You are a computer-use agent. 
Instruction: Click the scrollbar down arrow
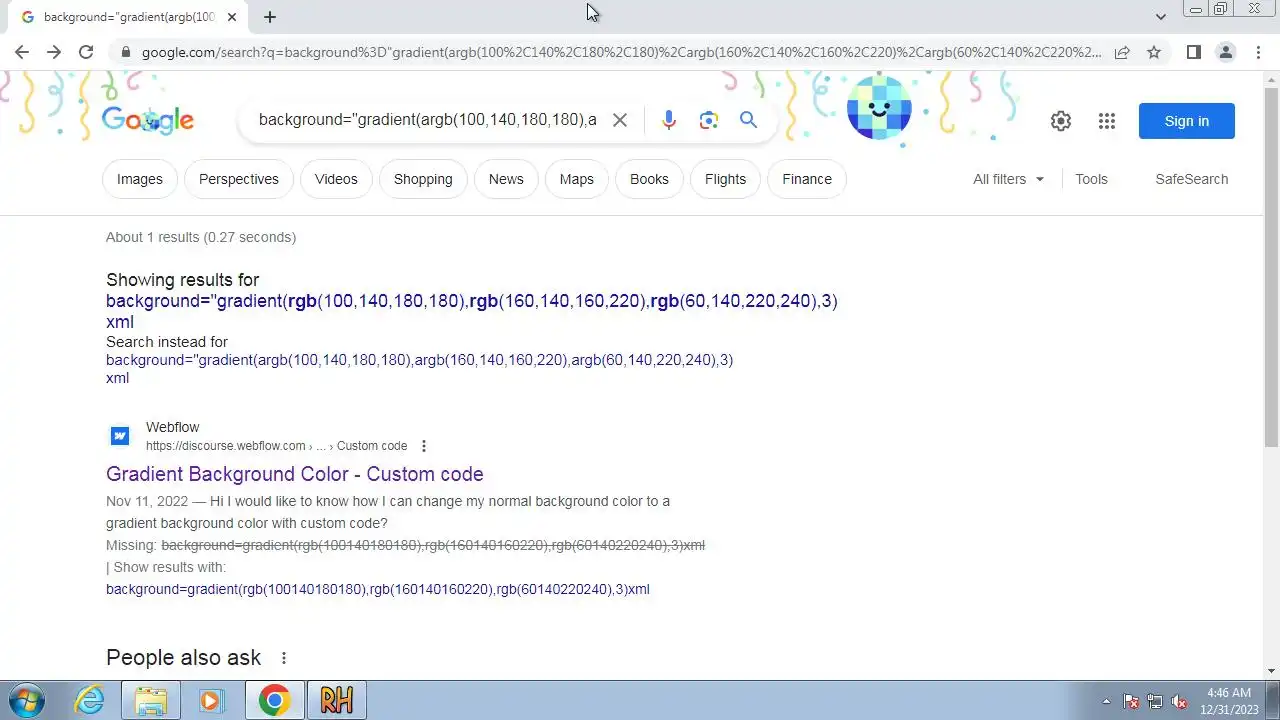pyautogui.click(x=1271, y=671)
